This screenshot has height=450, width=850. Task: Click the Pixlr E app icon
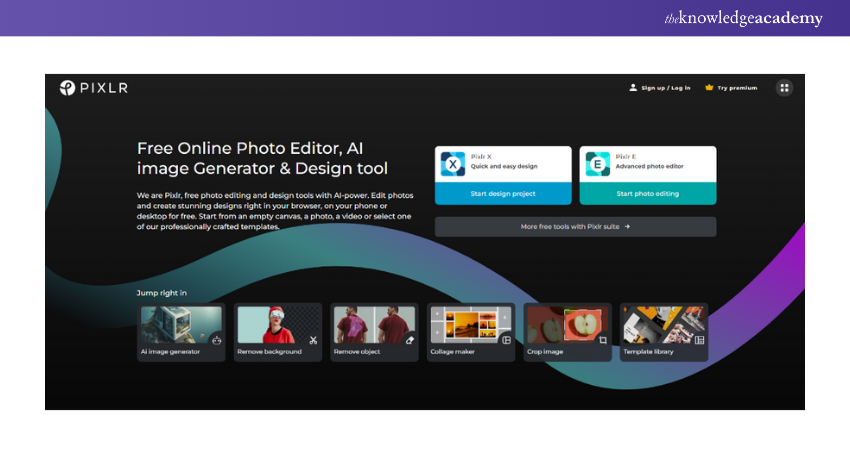coord(597,164)
